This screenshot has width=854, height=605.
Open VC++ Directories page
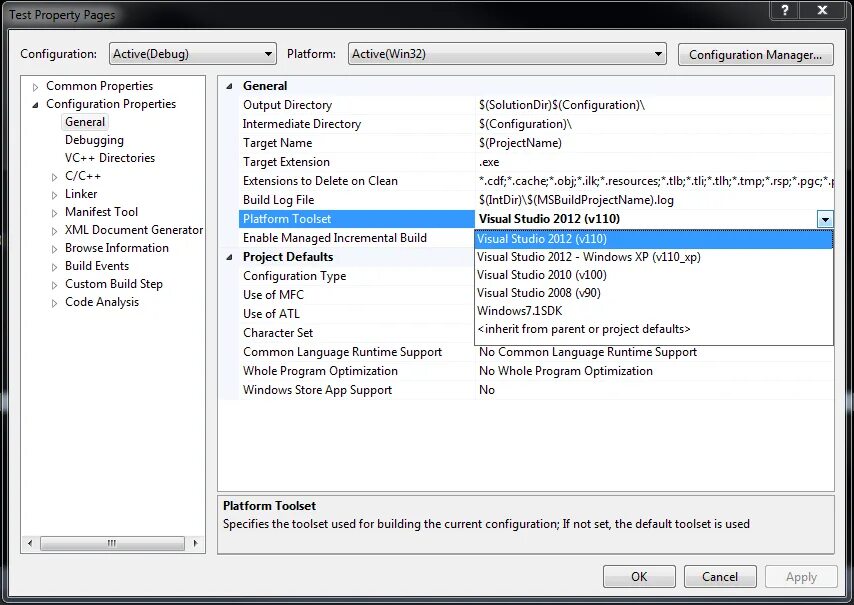pos(110,158)
